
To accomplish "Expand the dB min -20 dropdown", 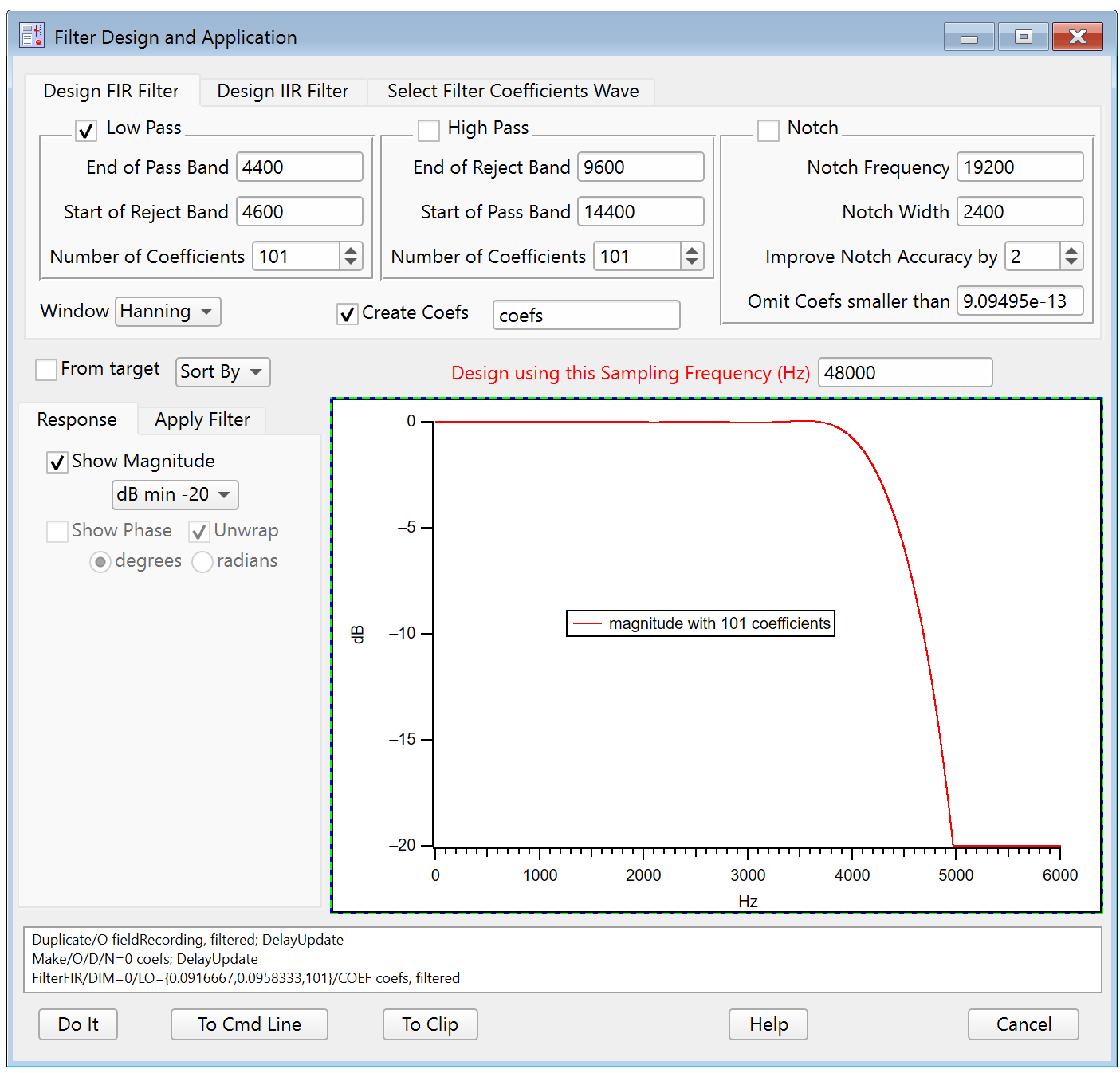I will click(175, 495).
